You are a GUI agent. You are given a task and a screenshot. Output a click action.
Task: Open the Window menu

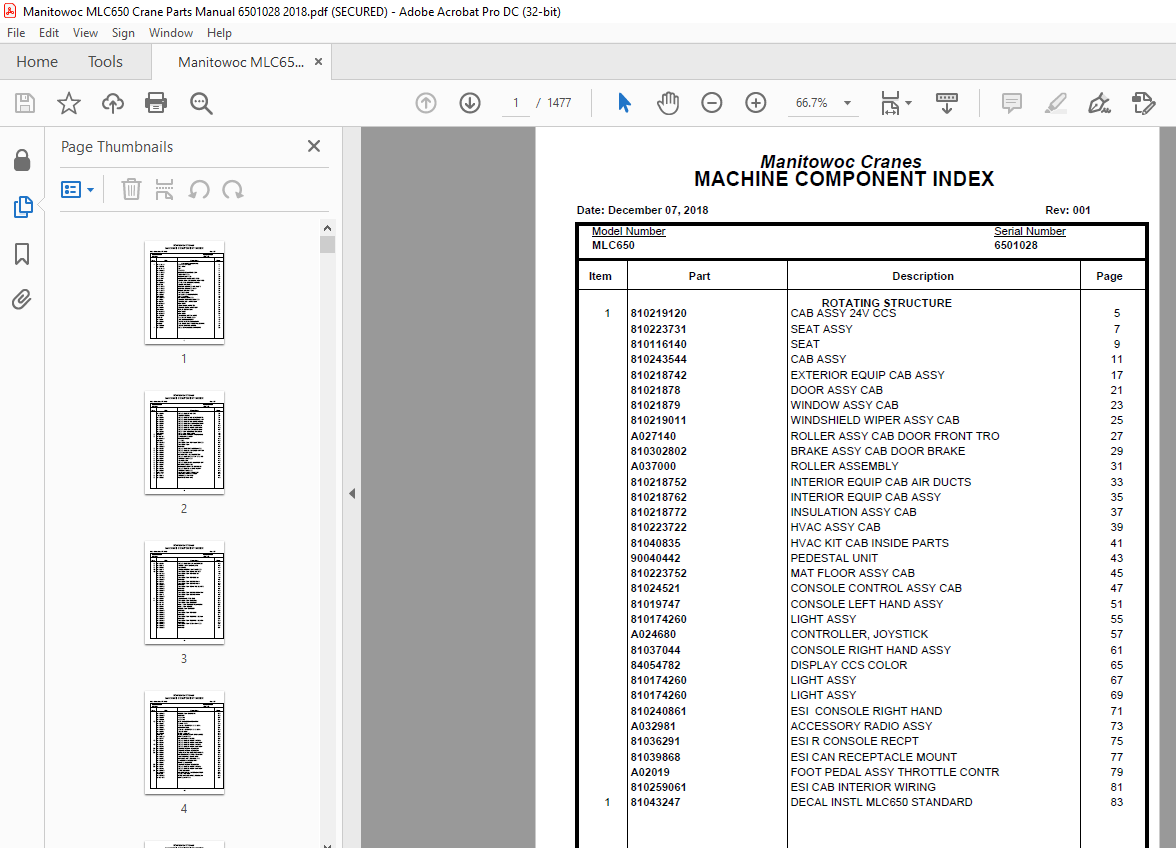[171, 33]
